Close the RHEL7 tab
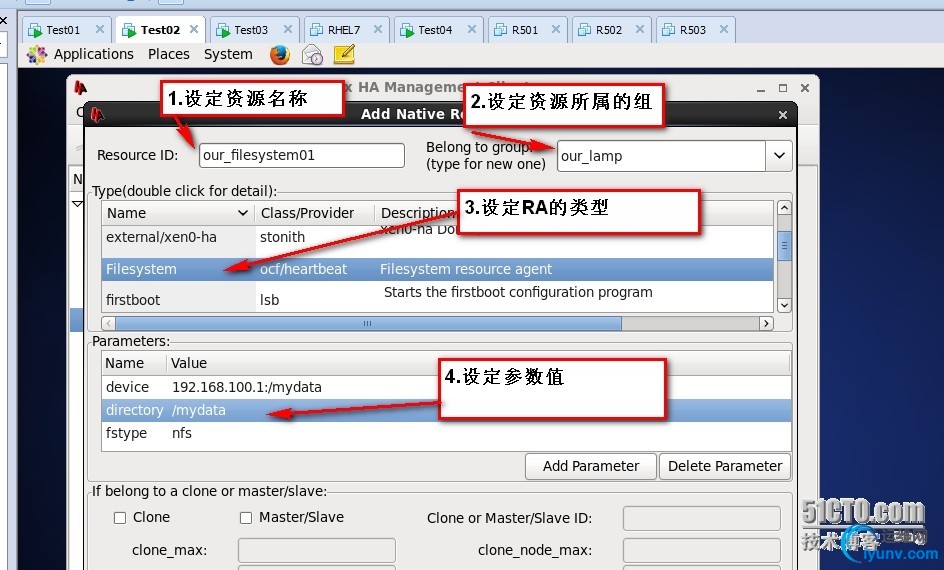Screen dimensions: 944x570 coord(377,29)
